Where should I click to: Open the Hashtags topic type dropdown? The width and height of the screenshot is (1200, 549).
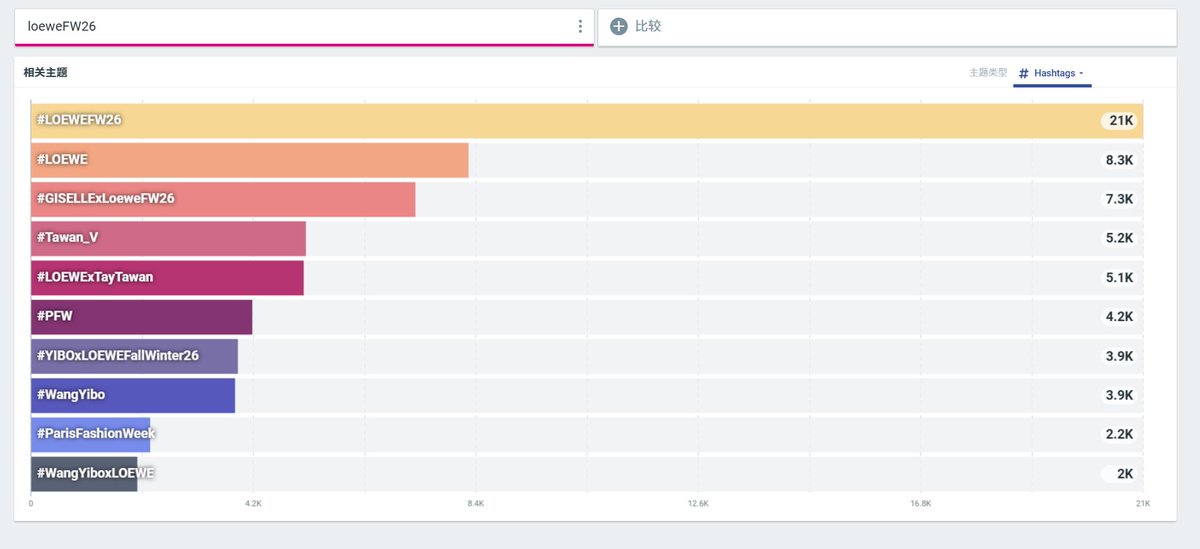click(1052, 73)
